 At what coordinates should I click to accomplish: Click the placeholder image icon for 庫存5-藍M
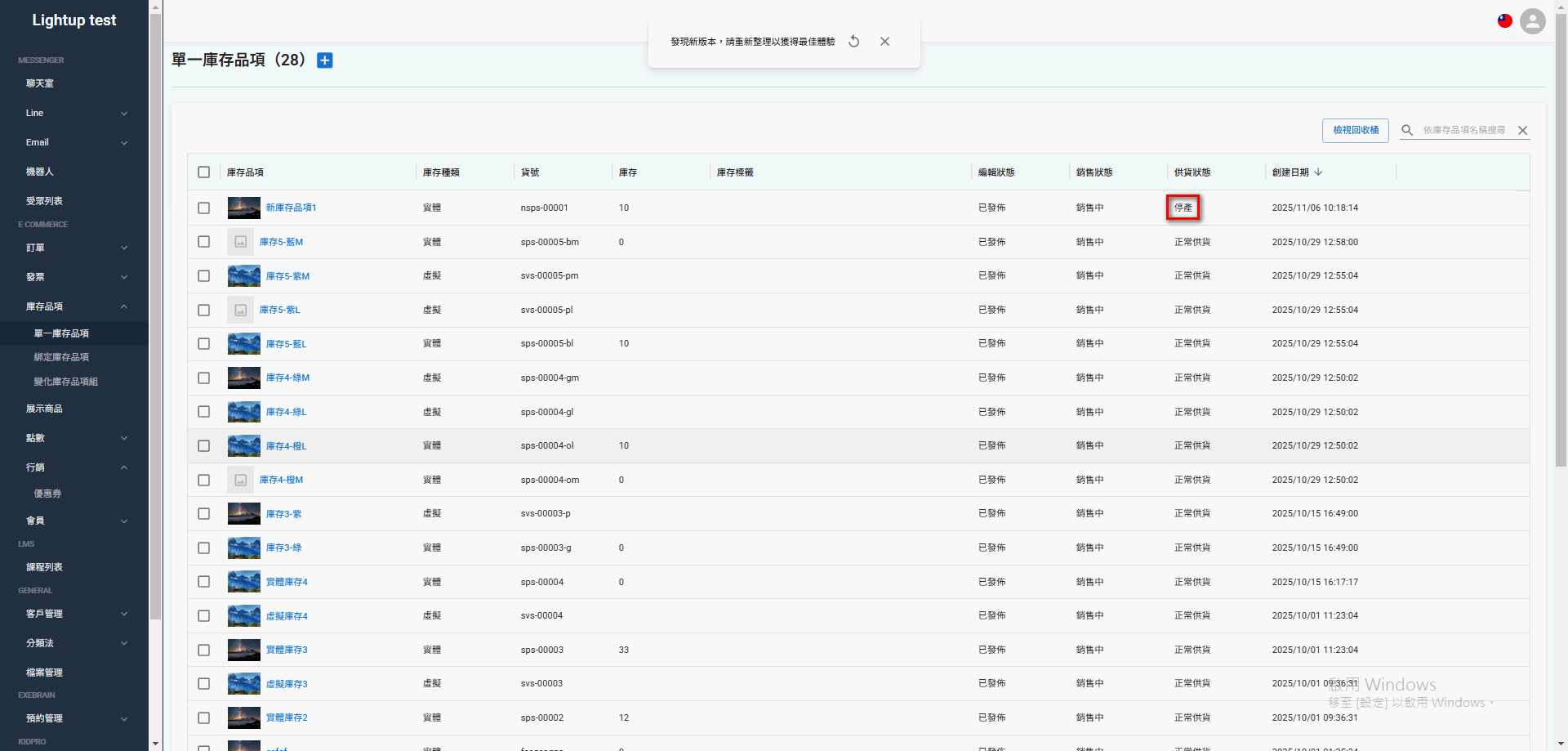tap(241, 241)
